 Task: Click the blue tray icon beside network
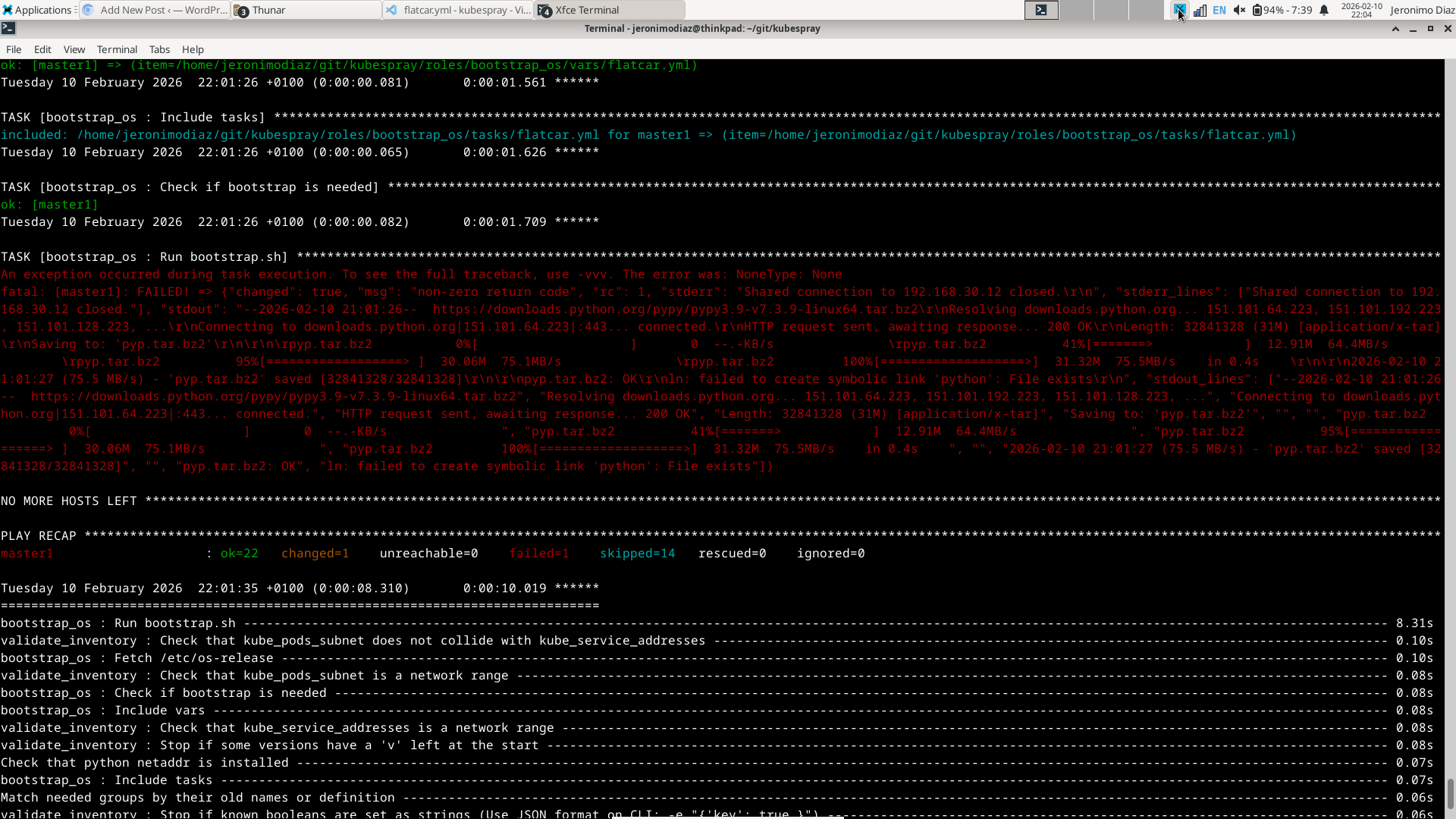[1179, 10]
